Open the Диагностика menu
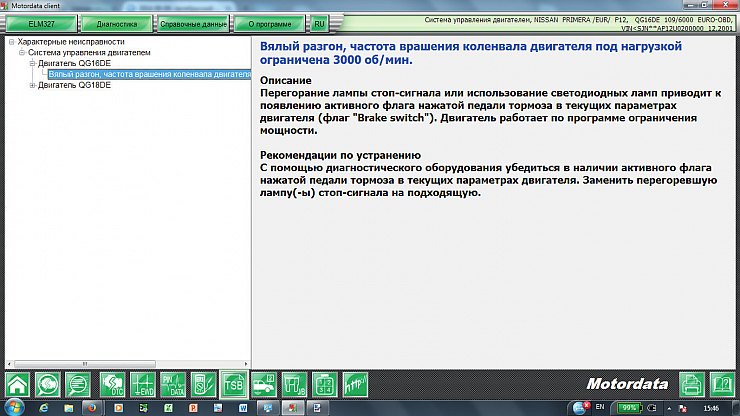 point(117,24)
